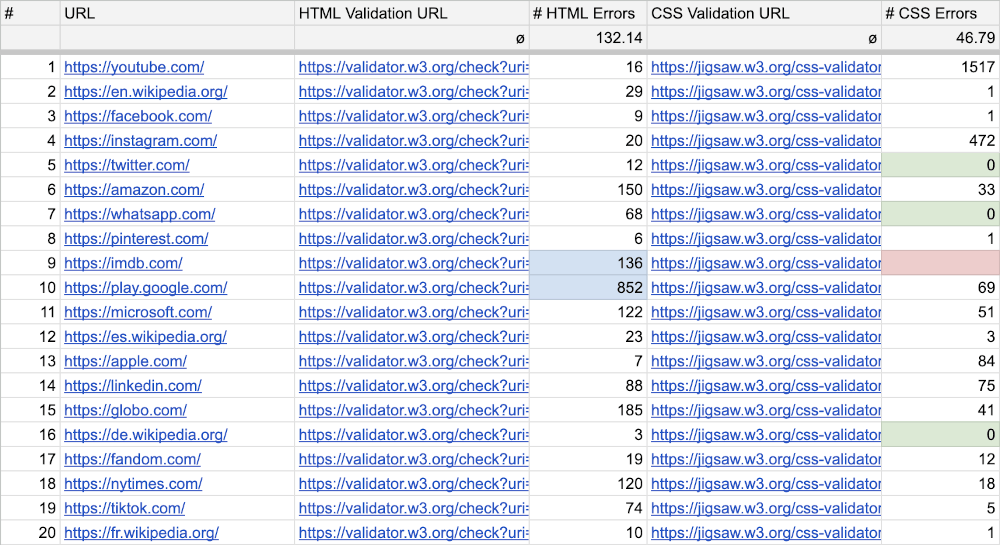This screenshot has width=1000, height=545.
Task: Select the CSS errors cell 84
Action: coord(941,361)
